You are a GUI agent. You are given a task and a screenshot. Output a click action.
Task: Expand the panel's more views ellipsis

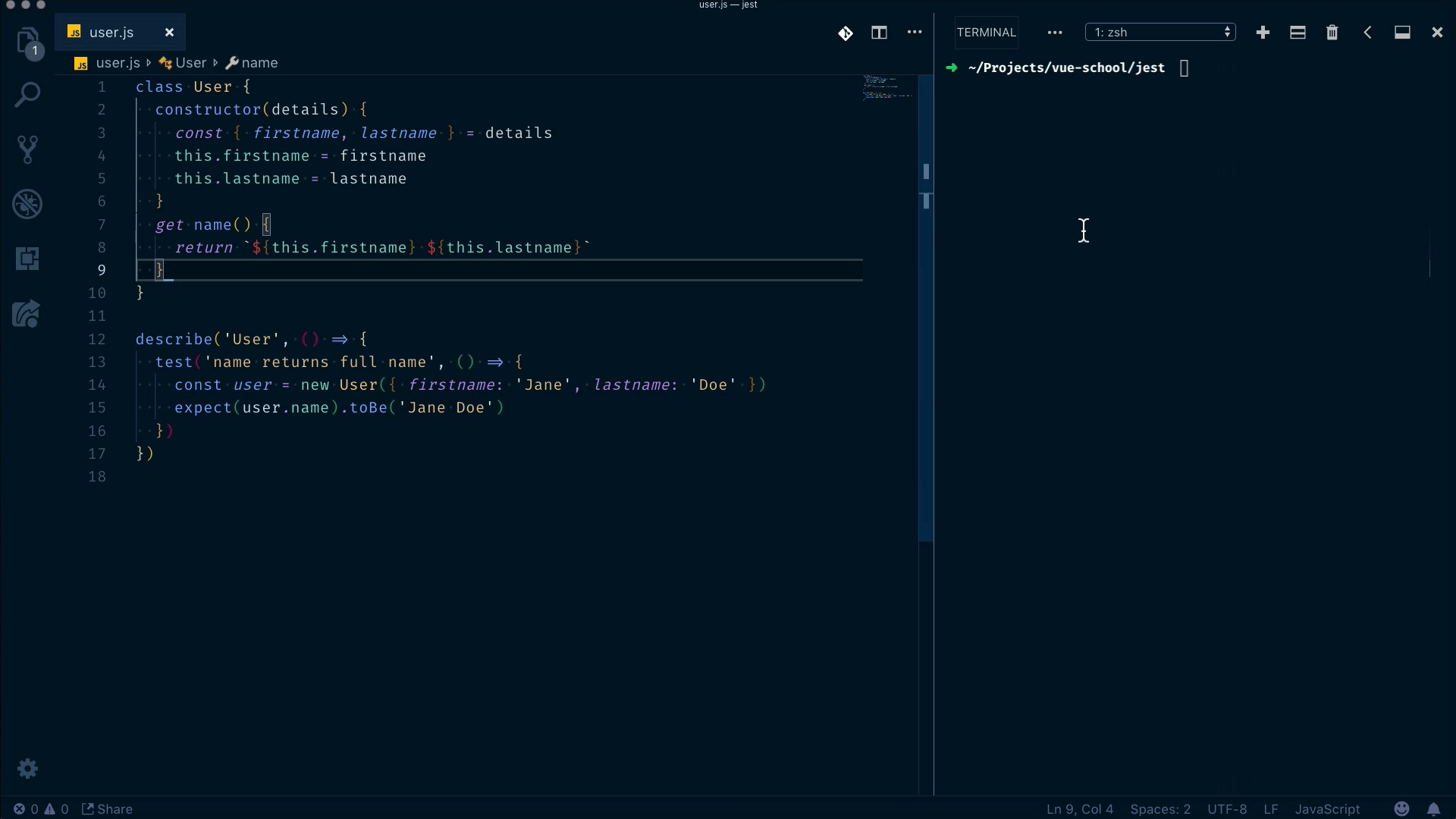[x=1054, y=33]
